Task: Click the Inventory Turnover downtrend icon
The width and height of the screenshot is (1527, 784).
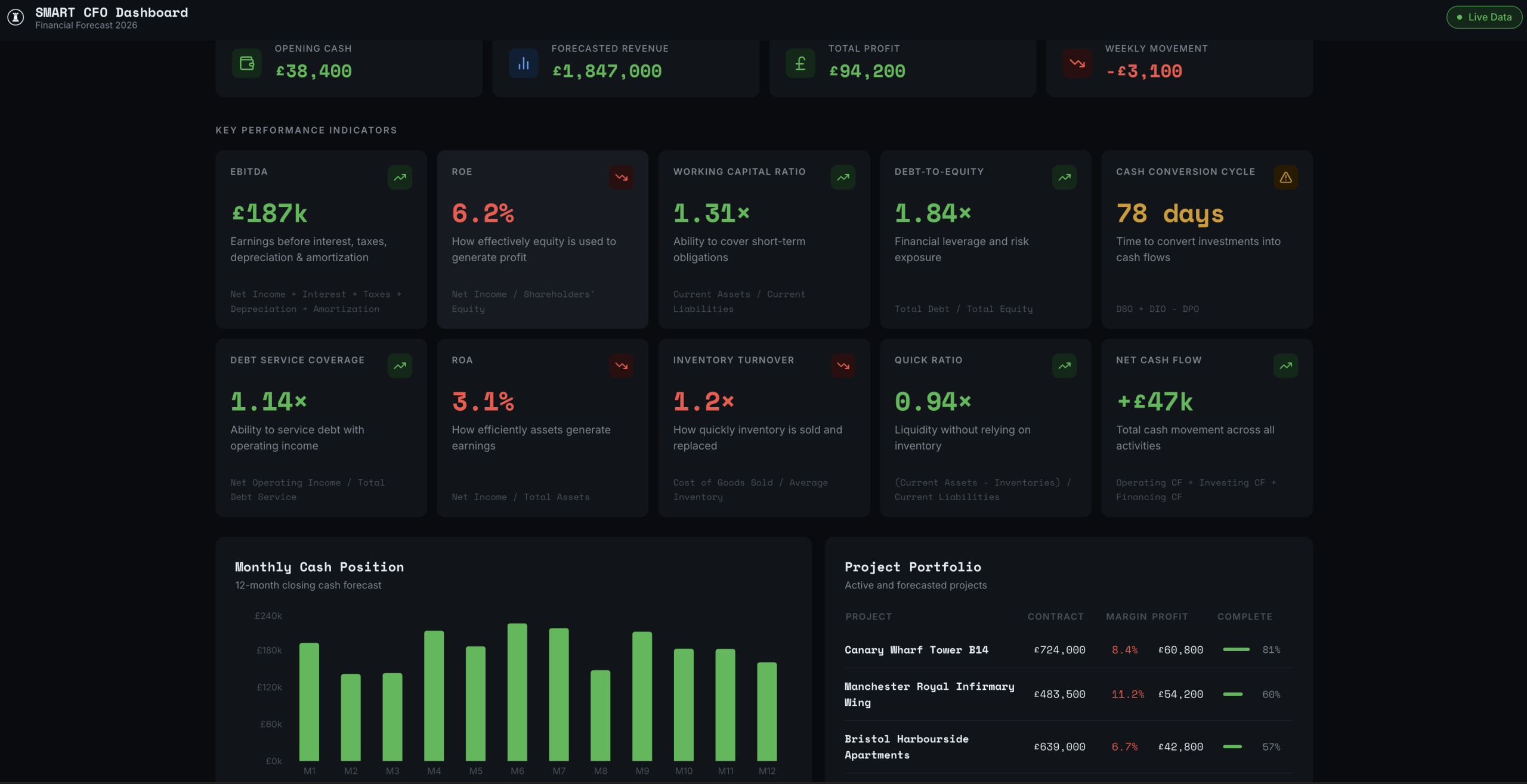Action: point(843,366)
